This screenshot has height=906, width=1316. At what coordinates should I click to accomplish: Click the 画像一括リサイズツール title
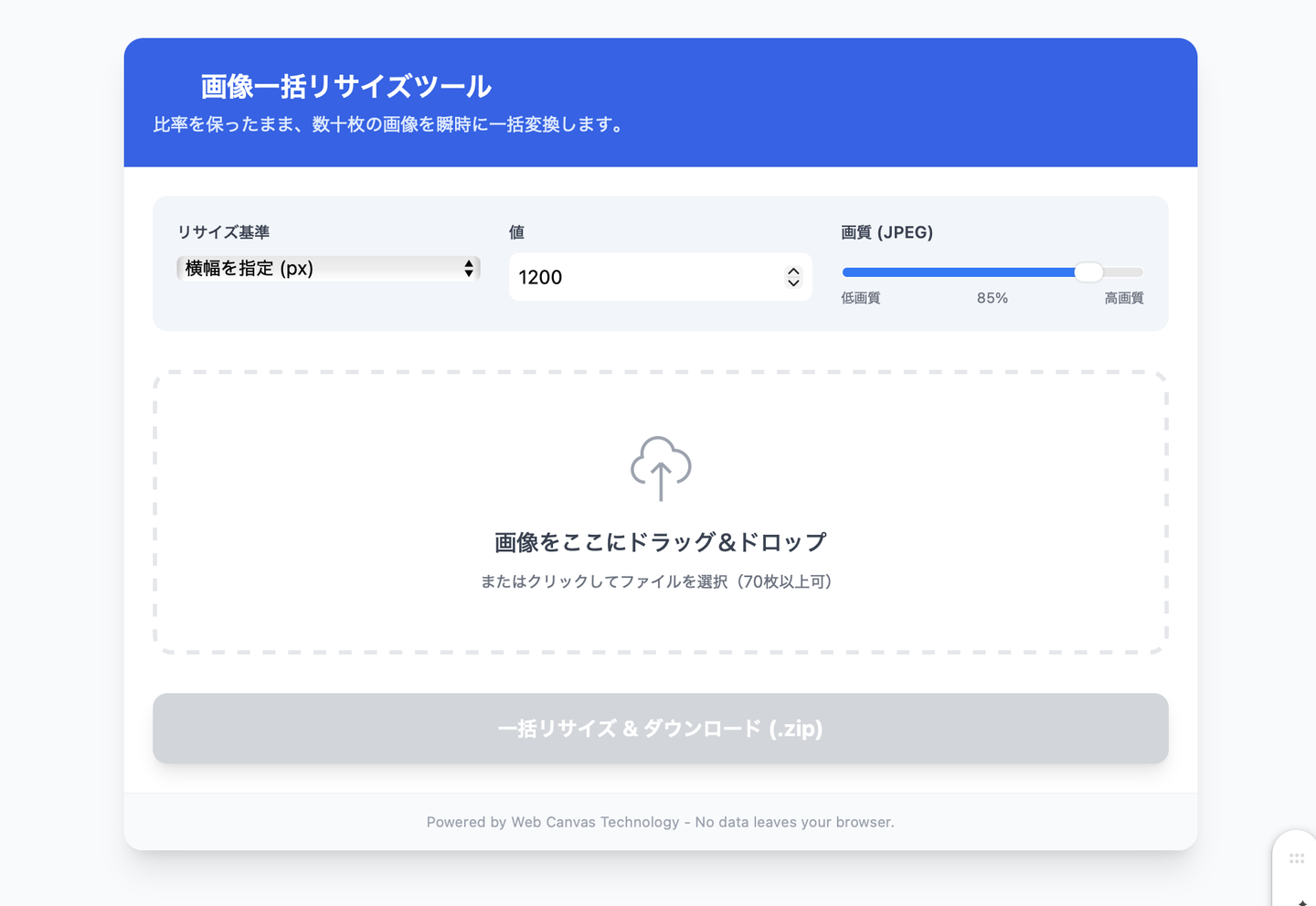coord(345,87)
